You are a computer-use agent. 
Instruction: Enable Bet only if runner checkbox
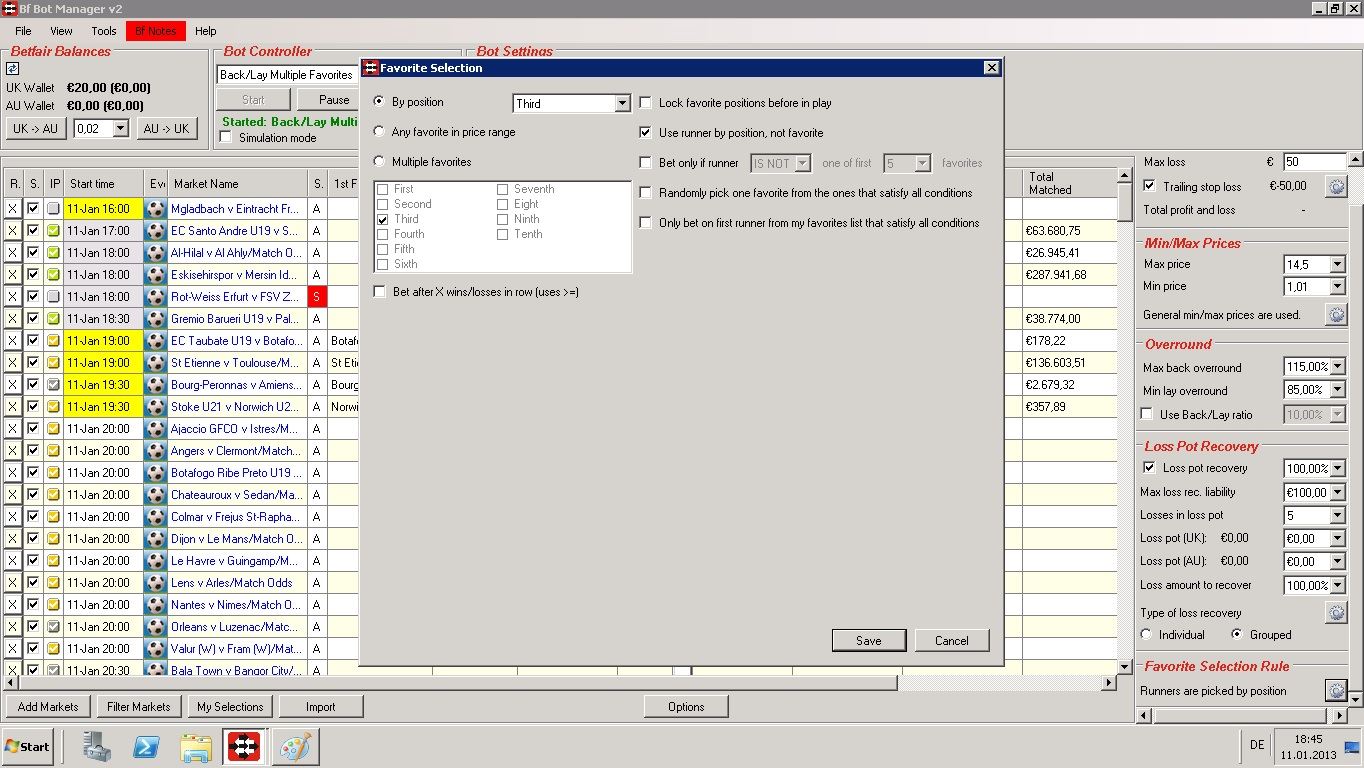click(x=646, y=163)
